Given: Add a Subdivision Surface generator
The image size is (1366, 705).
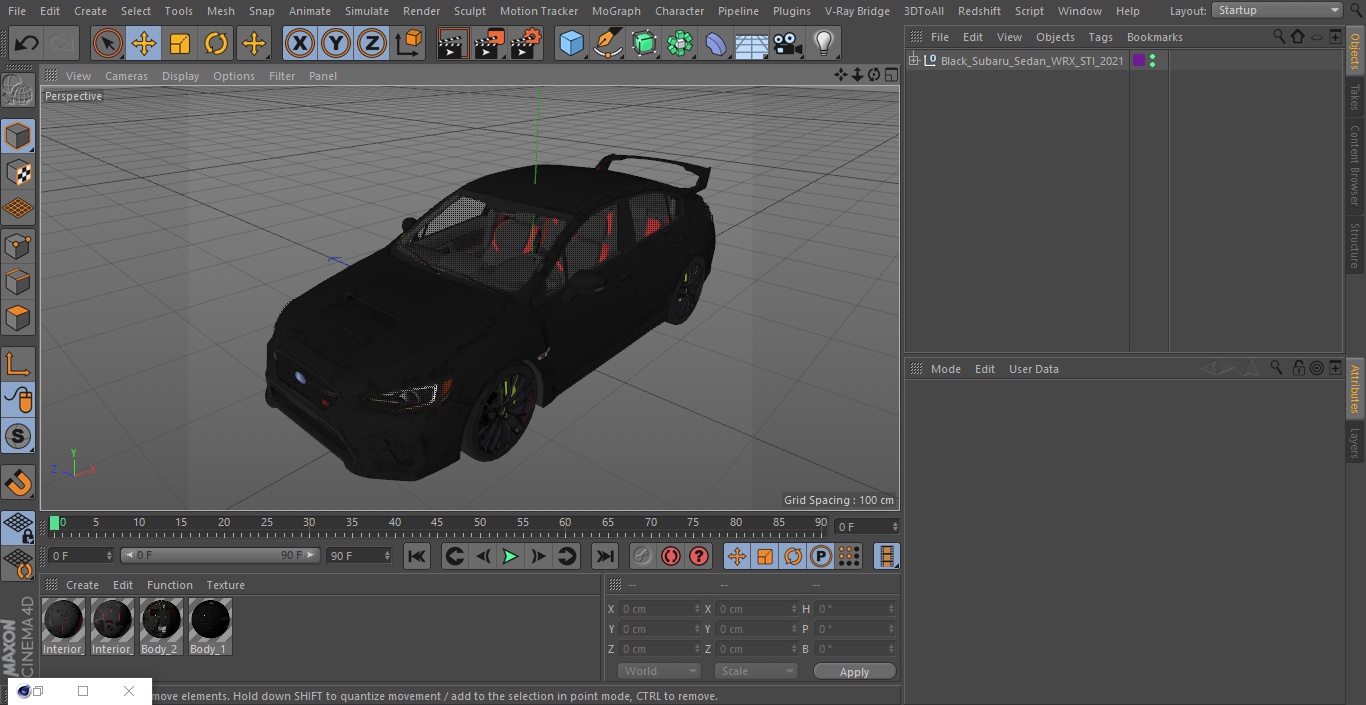Looking at the screenshot, I should click(x=644, y=43).
